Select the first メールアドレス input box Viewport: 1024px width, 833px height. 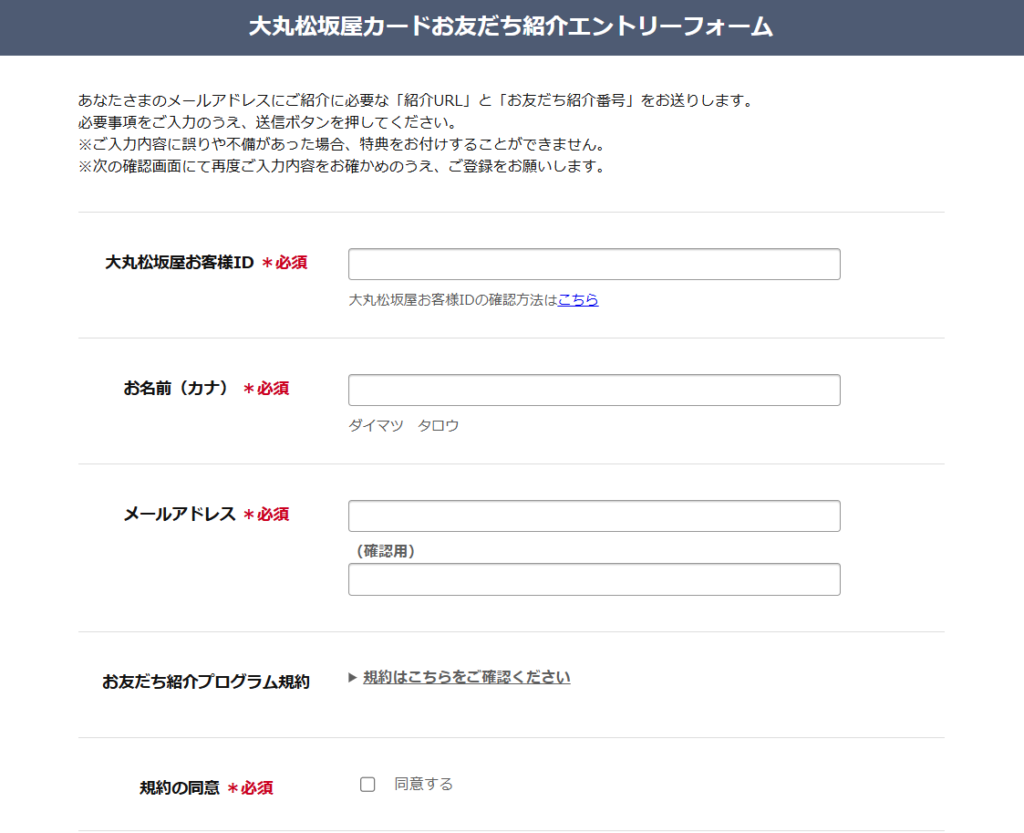[x=594, y=516]
